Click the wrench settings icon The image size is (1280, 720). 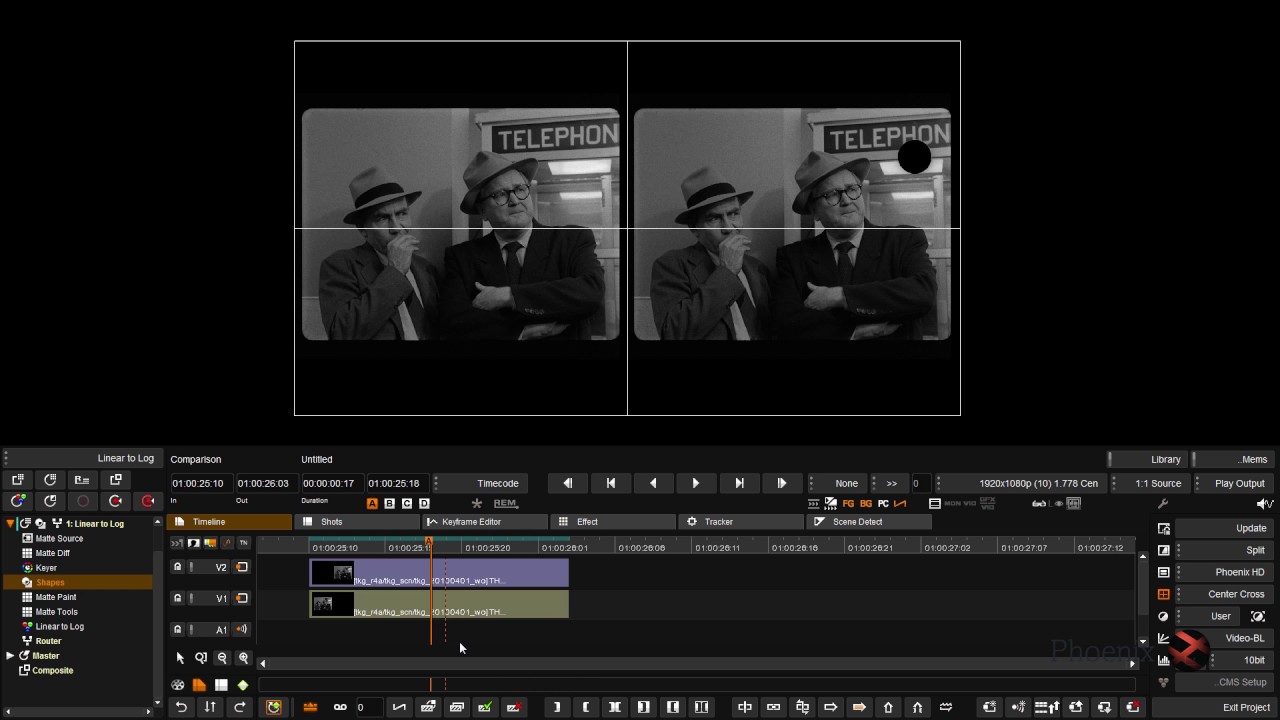click(x=1163, y=504)
